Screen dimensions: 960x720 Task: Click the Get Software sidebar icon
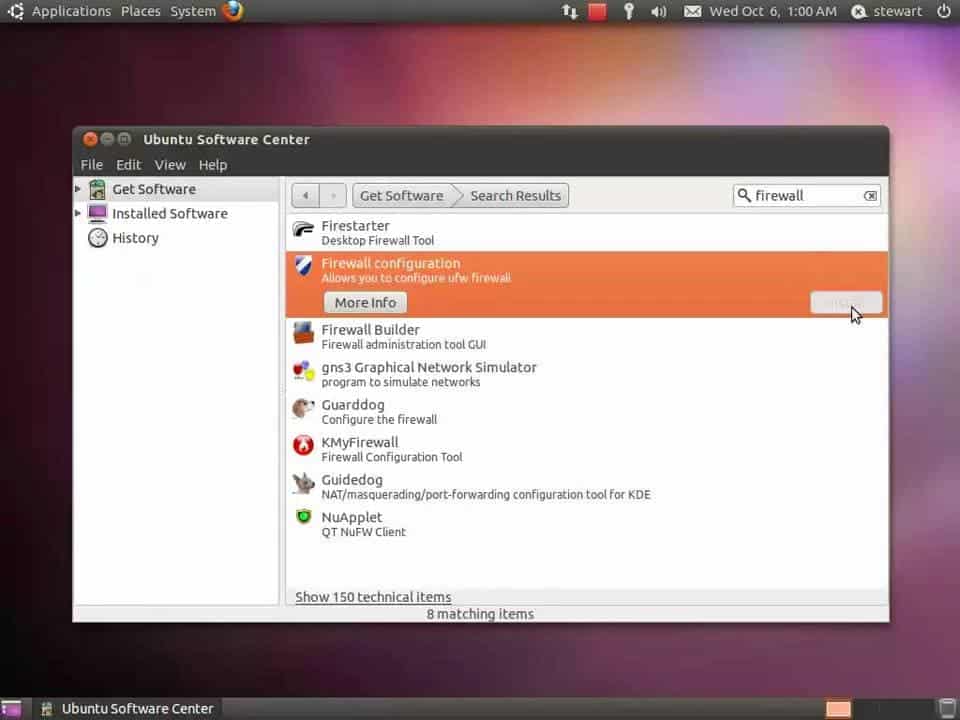tap(97, 190)
